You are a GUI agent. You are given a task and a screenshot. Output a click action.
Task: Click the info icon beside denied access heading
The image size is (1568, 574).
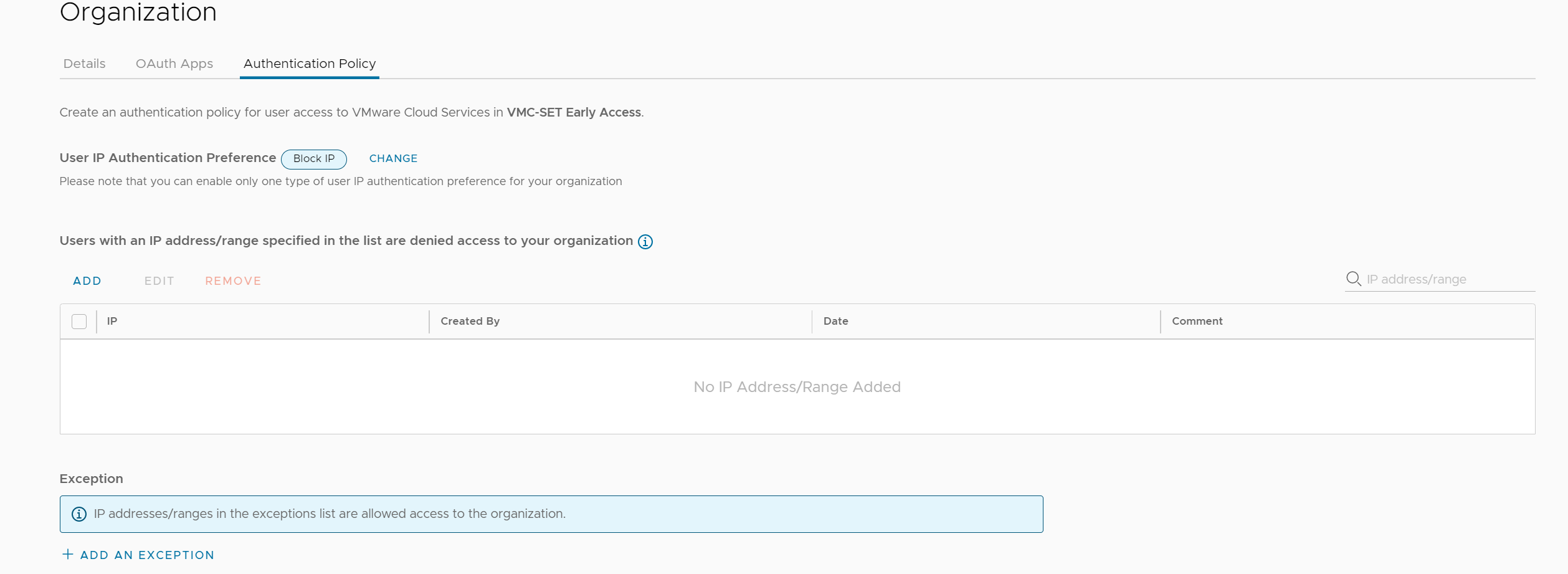645,242
